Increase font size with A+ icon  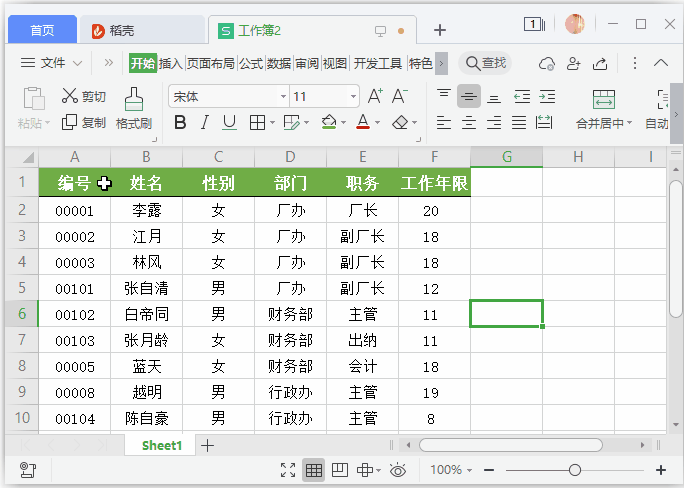[375, 96]
